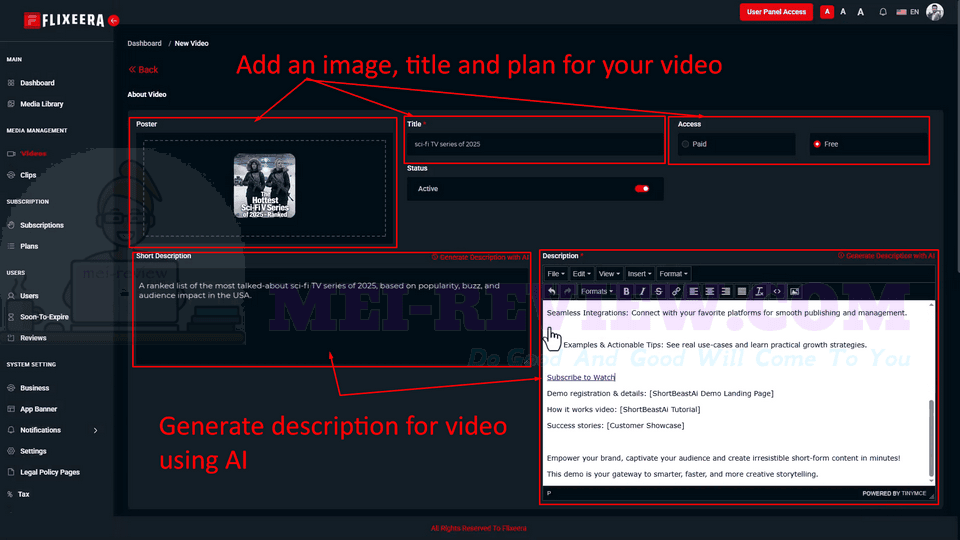Screen dimensions: 960x540
Task: Open the source code view icon
Action: (x=777, y=291)
